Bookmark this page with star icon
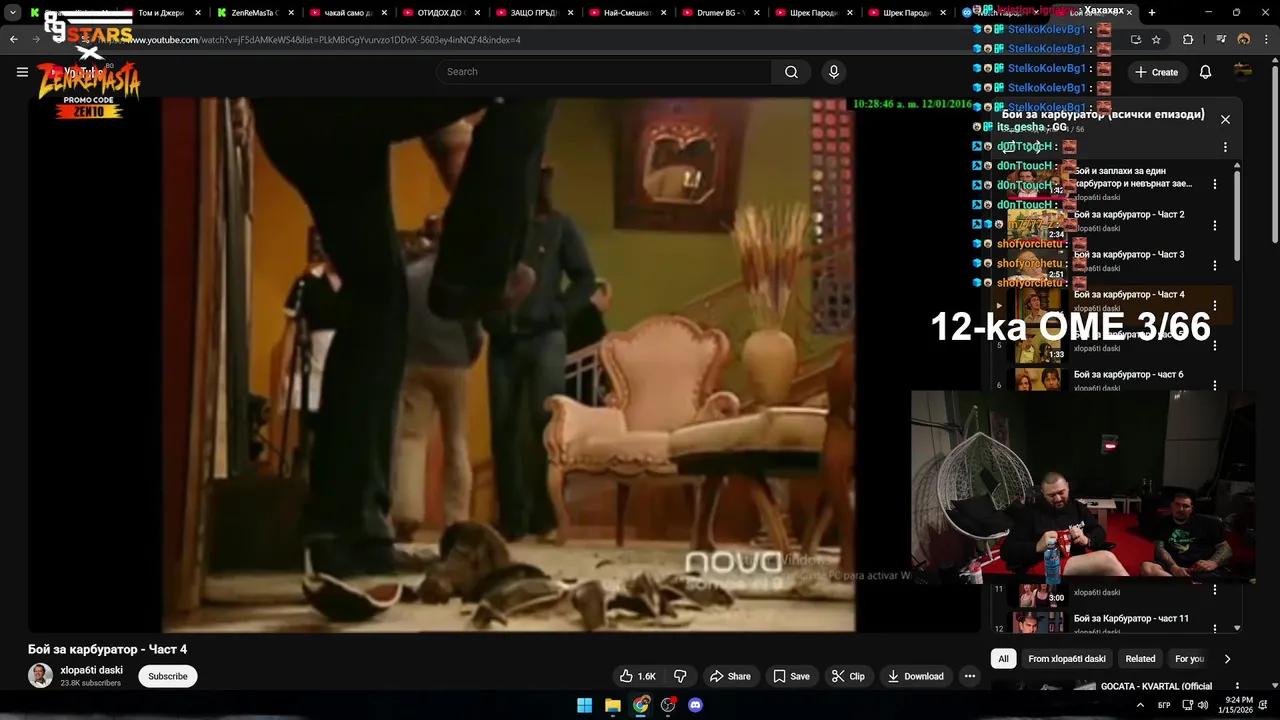The width and height of the screenshot is (1280, 720). point(1156,40)
